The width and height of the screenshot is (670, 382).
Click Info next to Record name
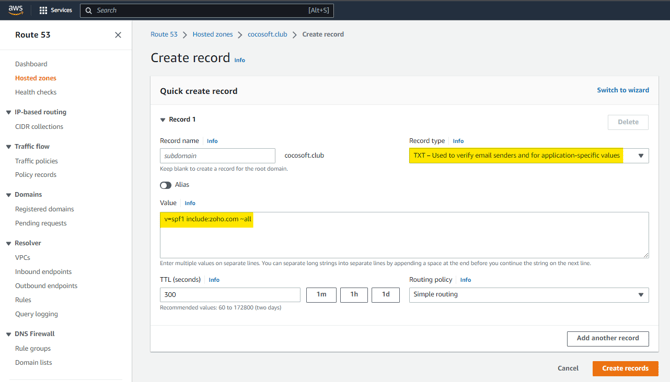(212, 141)
